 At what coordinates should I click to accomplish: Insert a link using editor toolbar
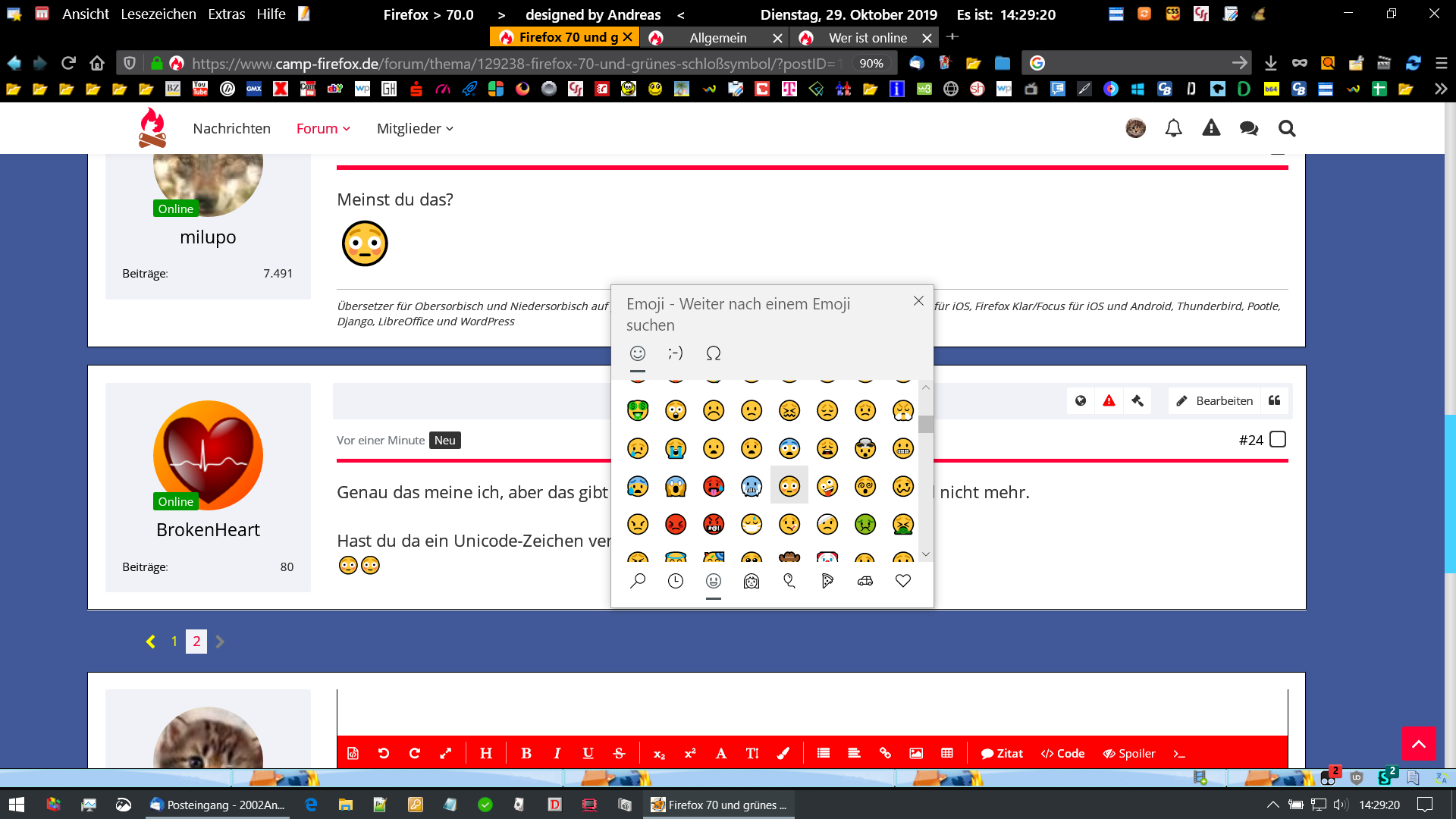885,753
